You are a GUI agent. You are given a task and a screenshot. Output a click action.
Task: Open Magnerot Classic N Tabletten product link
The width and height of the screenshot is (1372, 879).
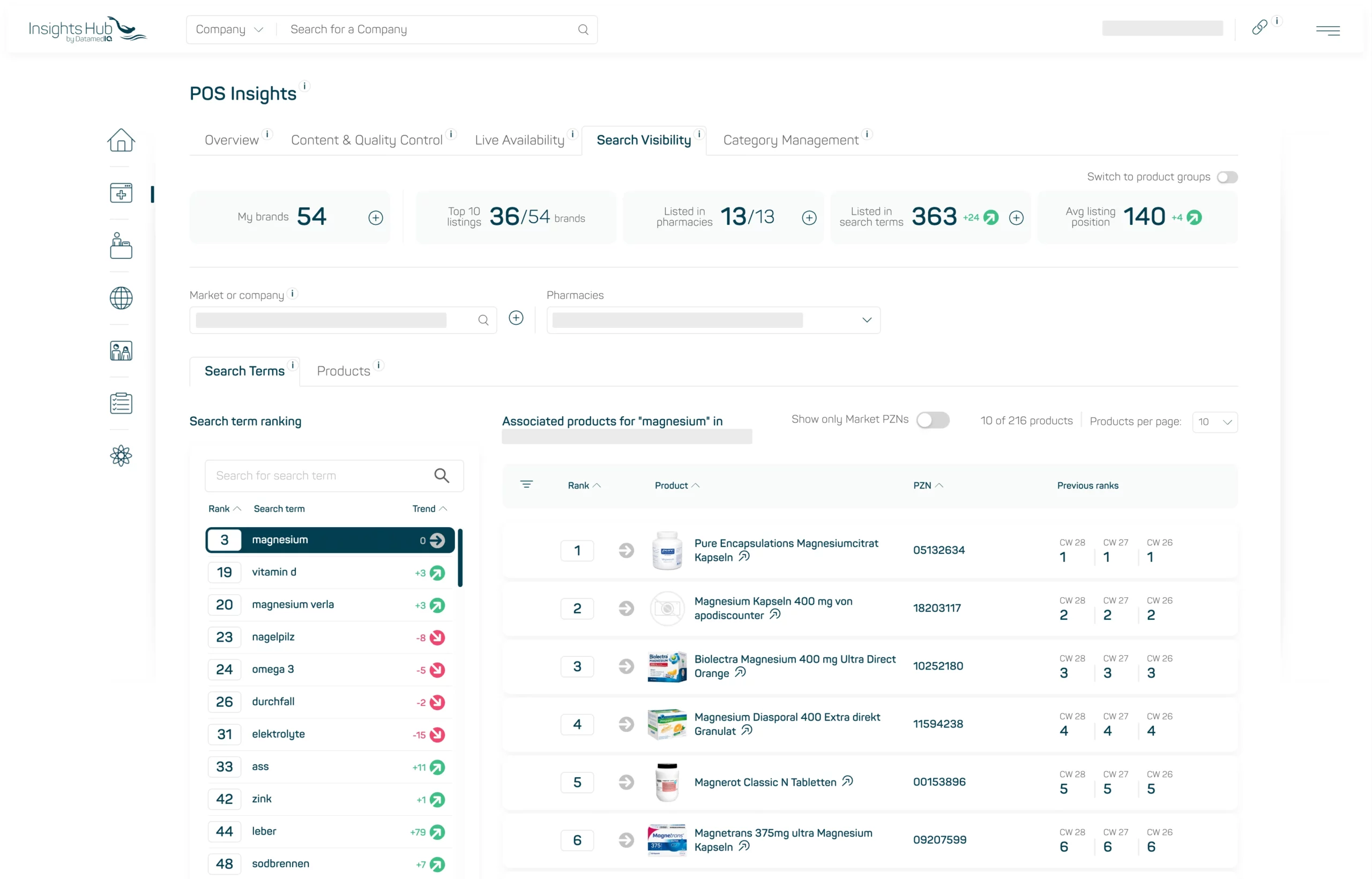click(x=765, y=782)
